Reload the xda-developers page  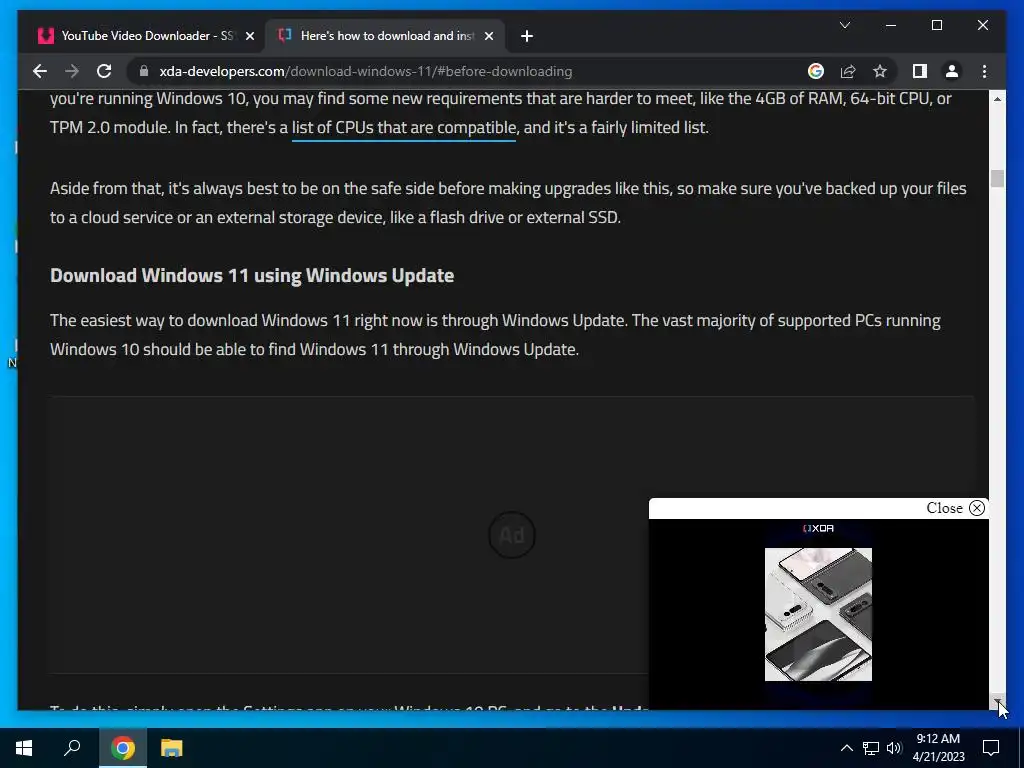[x=104, y=71]
